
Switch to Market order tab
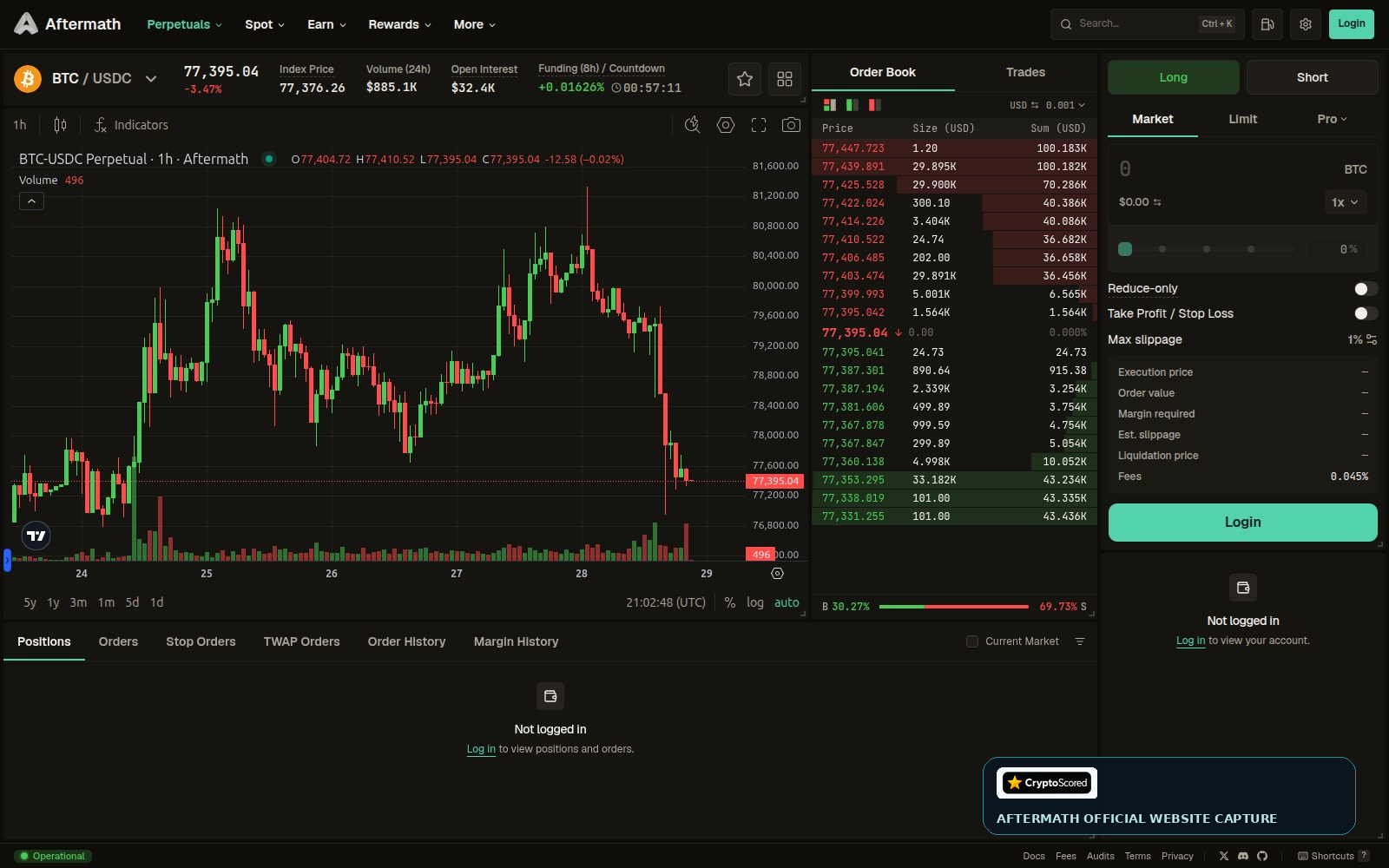(x=1152, y=119)
